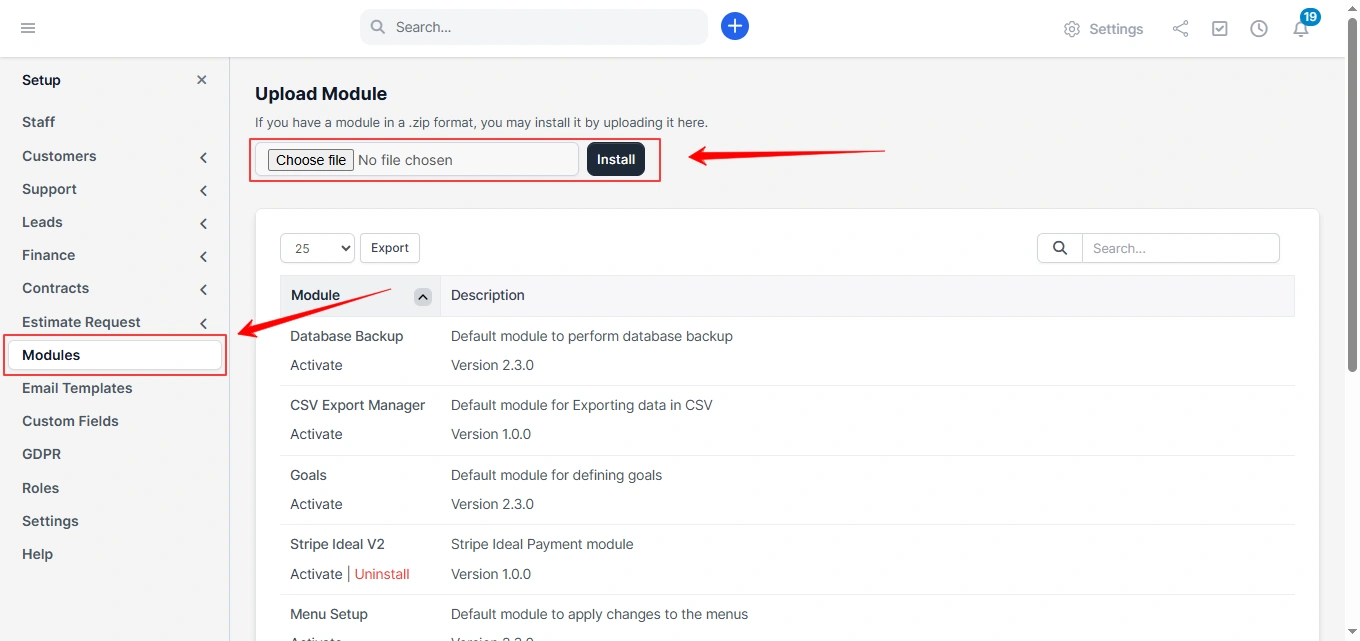Image resolution: width=1360 pixels, height=641 pixels.
Task: Activate the Database Backup module
Action: [316, 365]
